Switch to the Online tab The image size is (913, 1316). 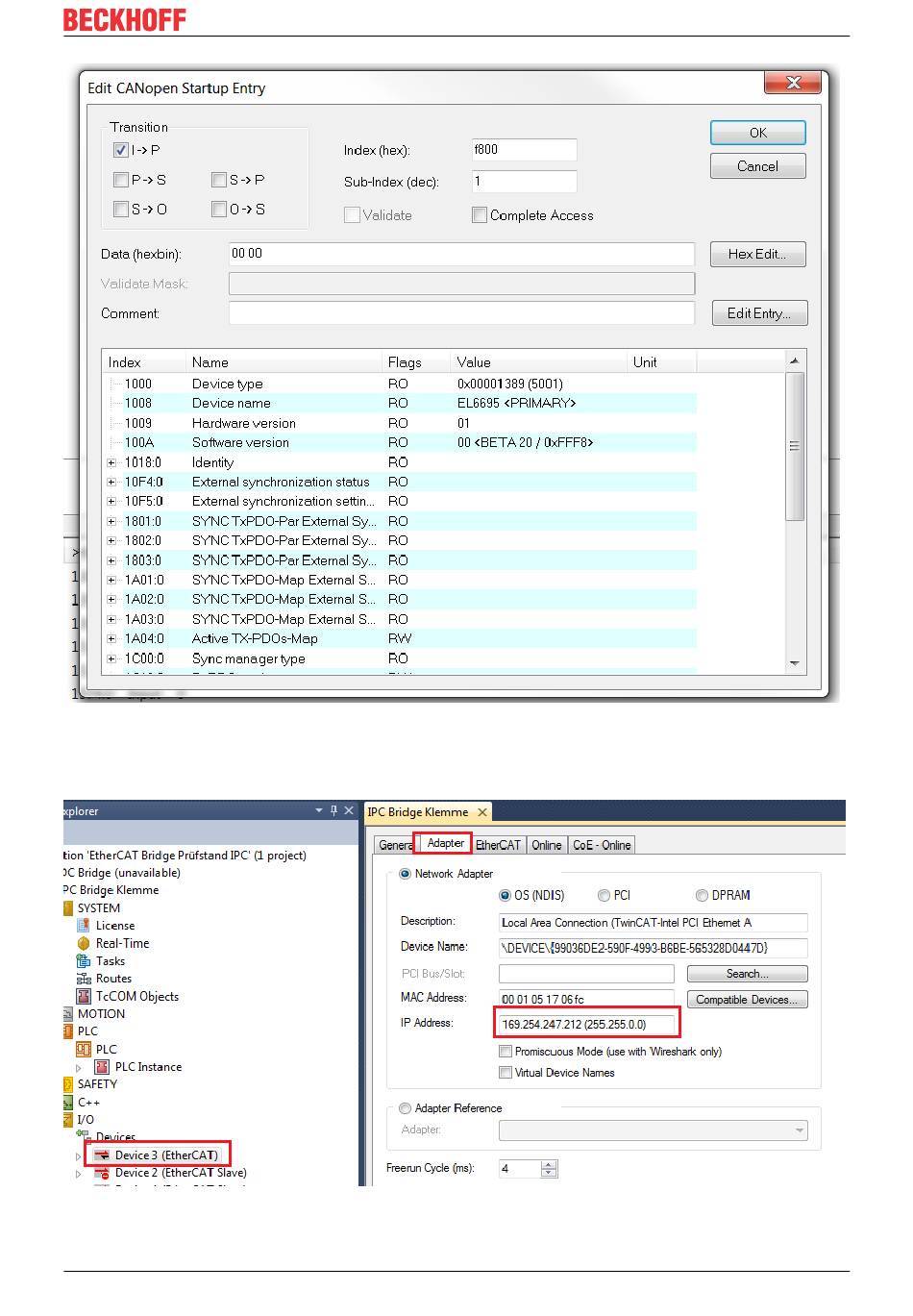[547, 845]
